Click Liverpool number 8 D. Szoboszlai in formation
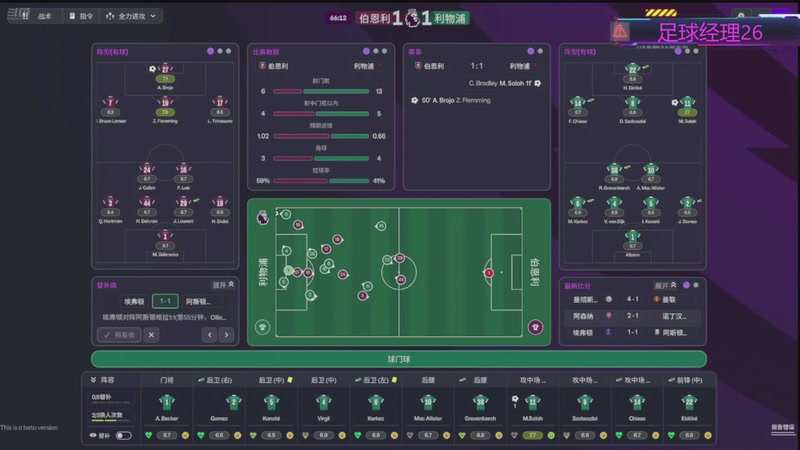800x450 pixels. [633, 102]
